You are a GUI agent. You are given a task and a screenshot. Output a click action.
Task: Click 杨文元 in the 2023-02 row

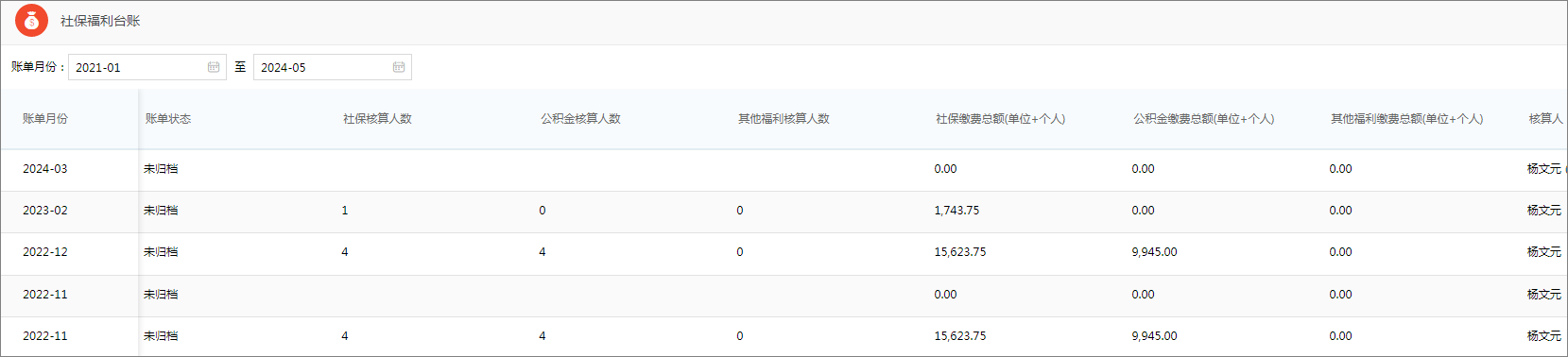pos(1544,211)
